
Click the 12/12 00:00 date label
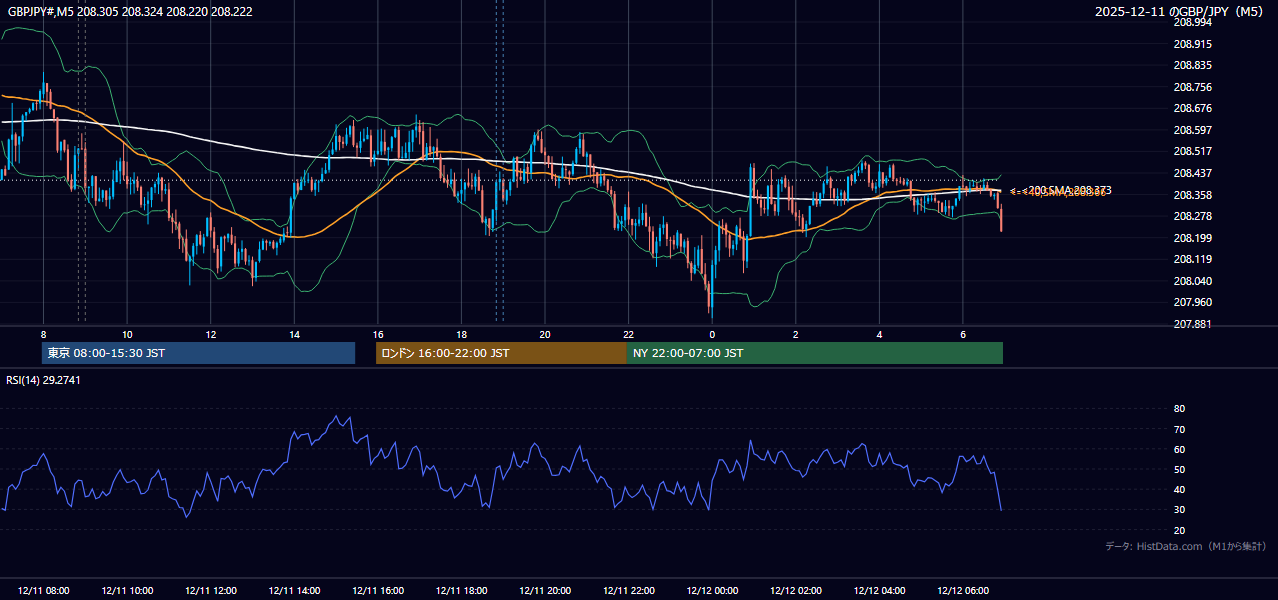click(x=711, y=591)
